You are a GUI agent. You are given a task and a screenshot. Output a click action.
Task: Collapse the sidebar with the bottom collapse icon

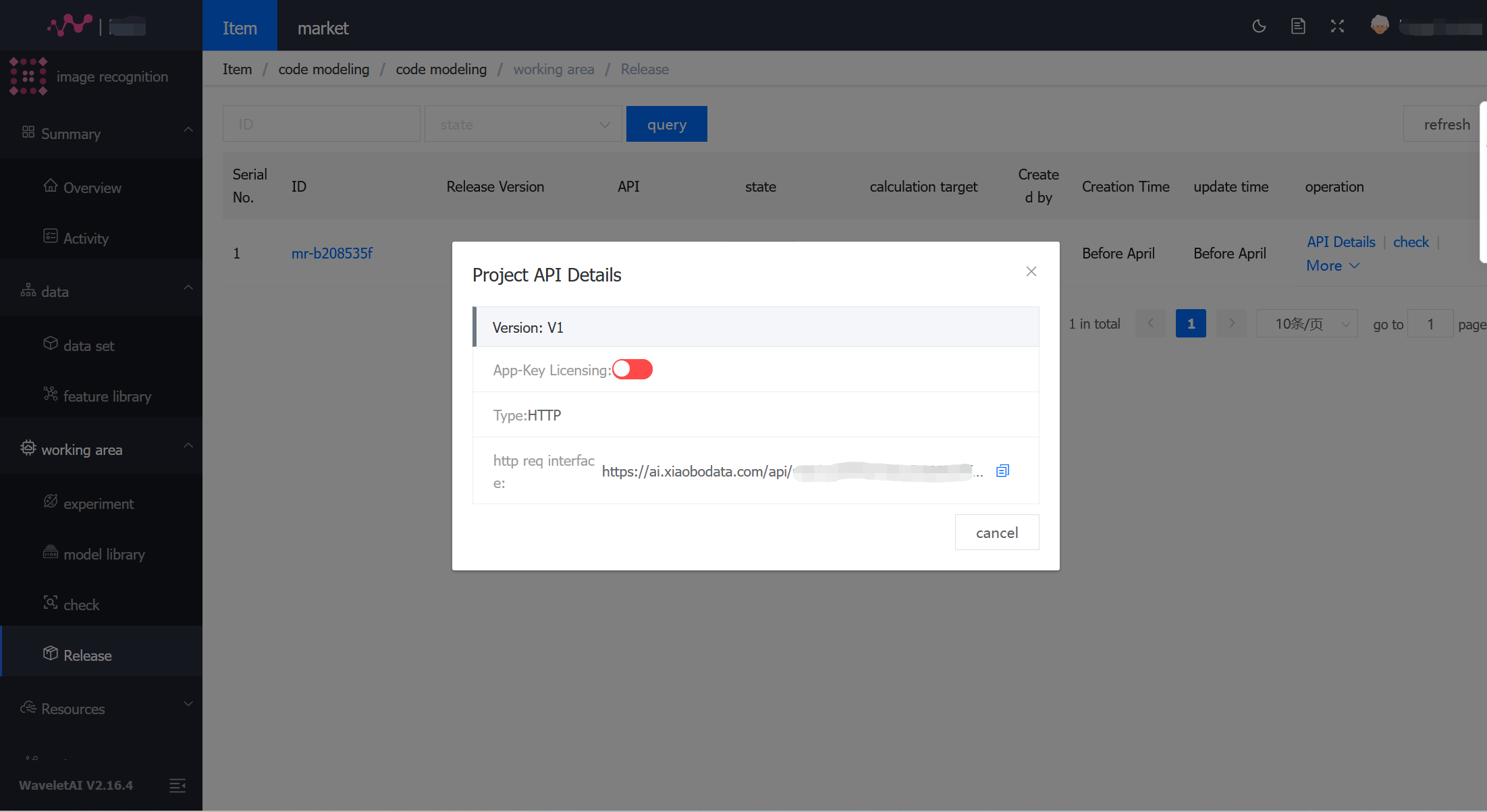[177, 785]
